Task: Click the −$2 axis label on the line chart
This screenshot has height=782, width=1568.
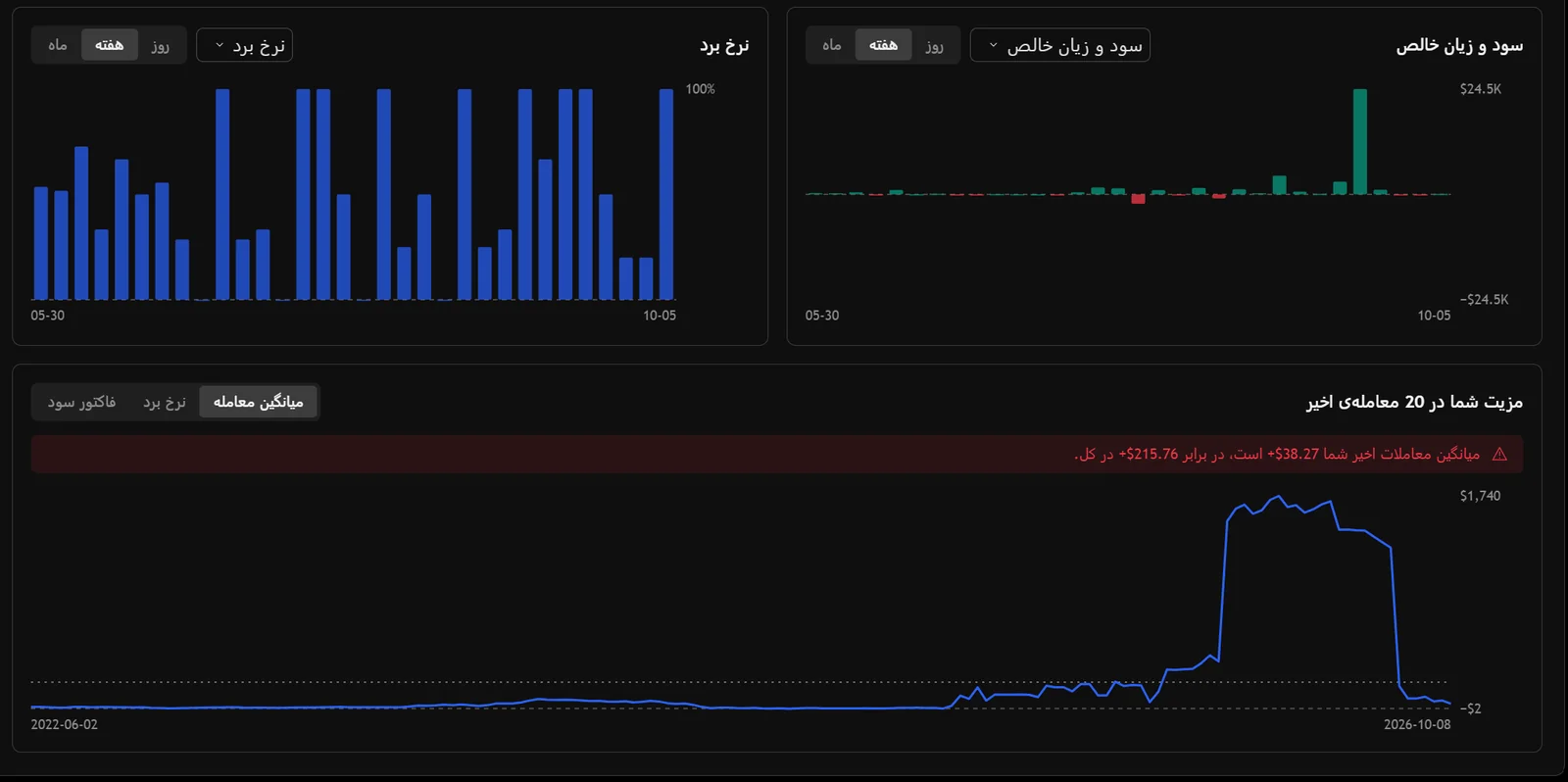Action: click(1470, 709)
